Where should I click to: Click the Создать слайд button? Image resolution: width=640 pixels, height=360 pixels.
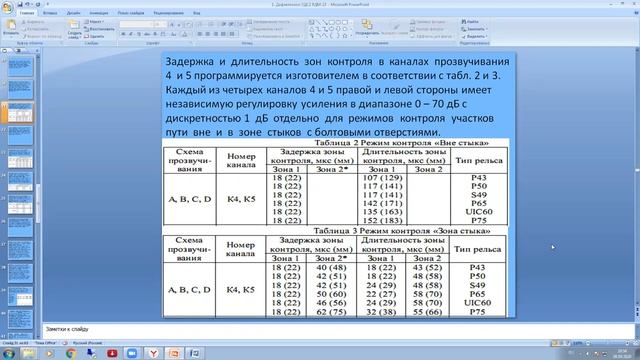74,29
